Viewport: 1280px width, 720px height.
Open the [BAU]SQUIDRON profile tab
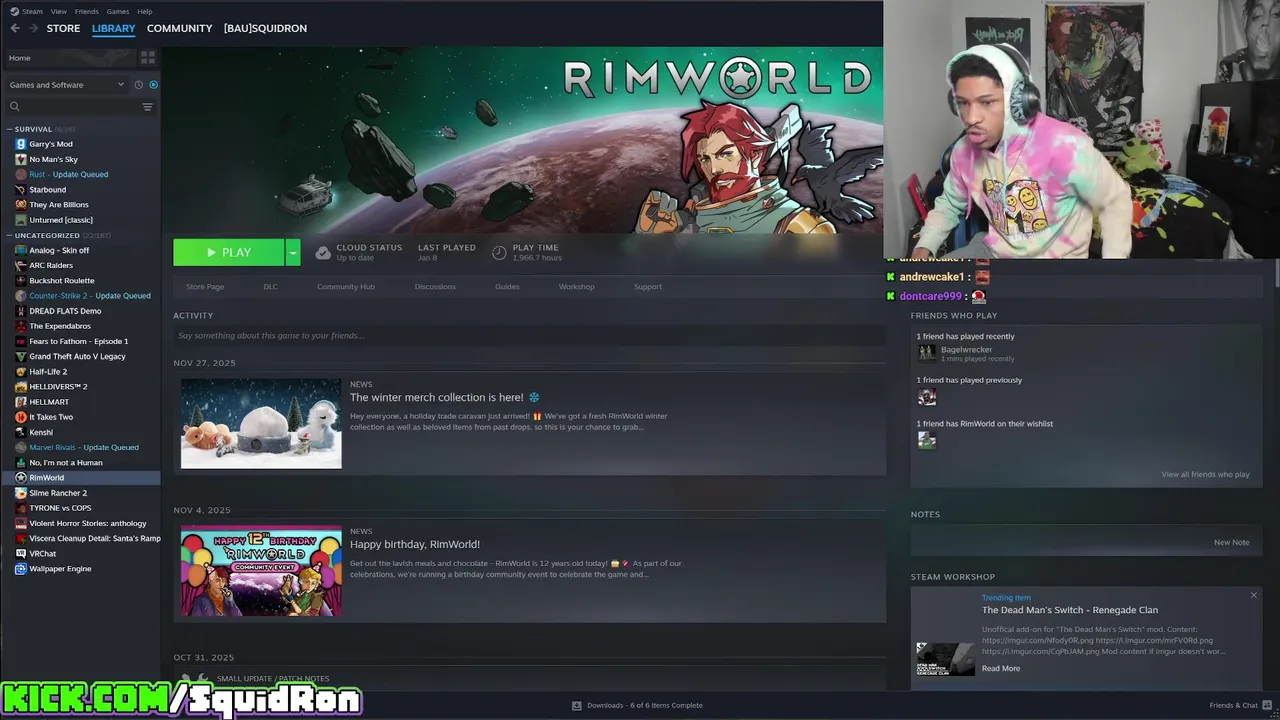(265, 28)
